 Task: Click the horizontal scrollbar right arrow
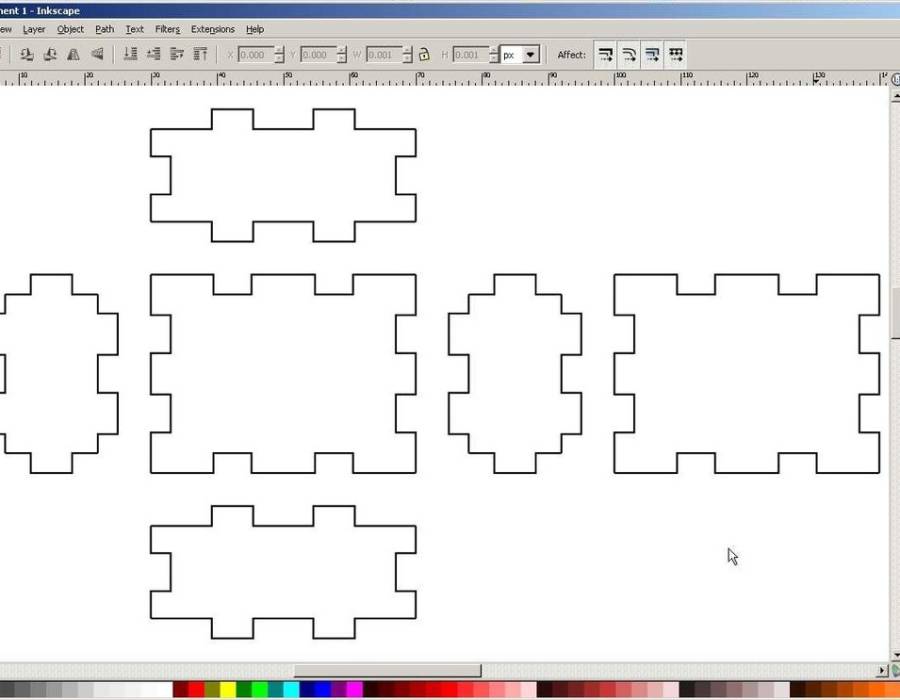tap(883, 670)
